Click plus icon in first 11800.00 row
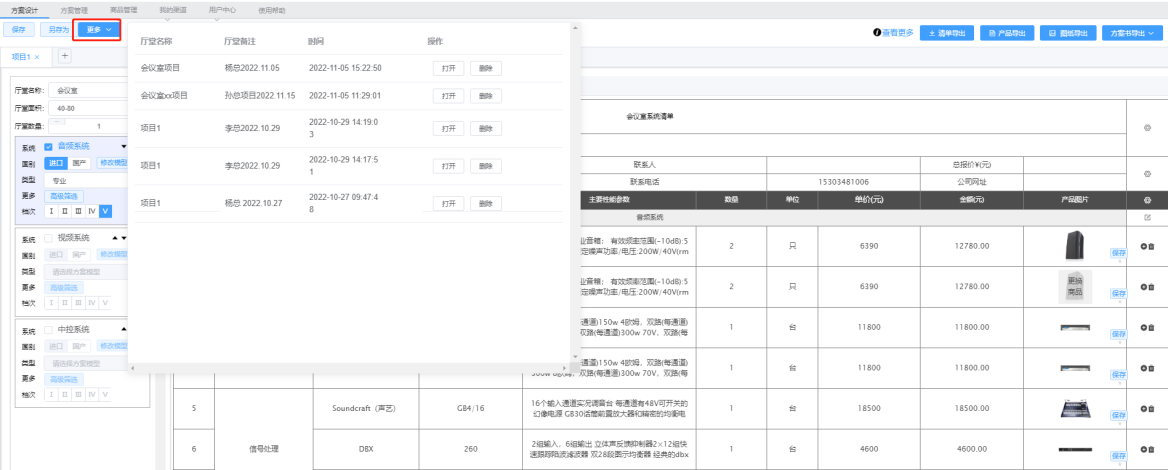This screenshot has height=470, width=1168. point(1143,328)
